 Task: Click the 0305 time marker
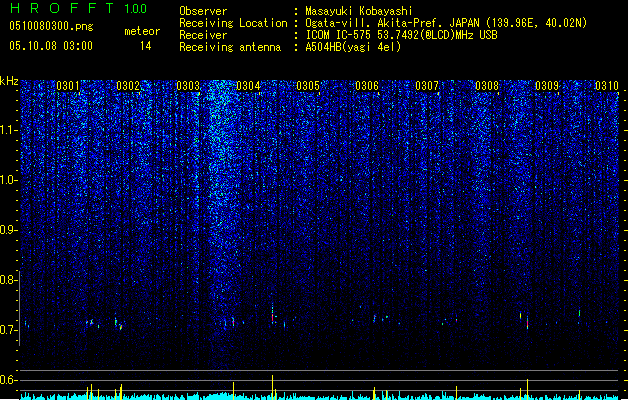pos(308,86)
